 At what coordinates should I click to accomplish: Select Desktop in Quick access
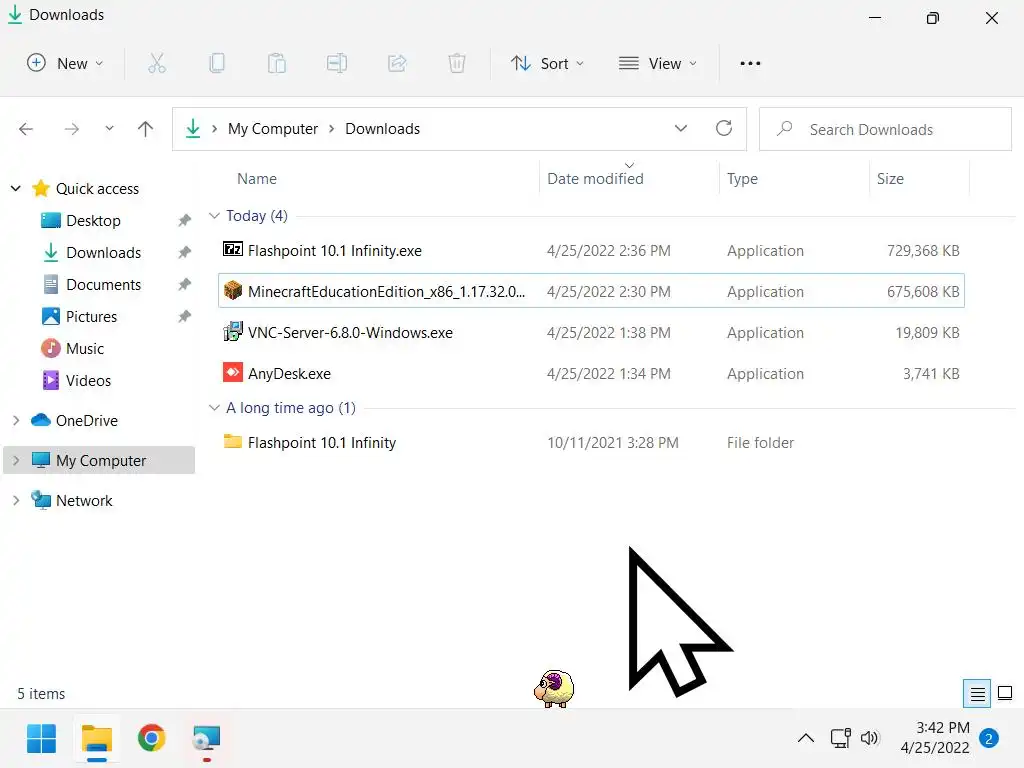pyautogui.click(x=93, y=221)
